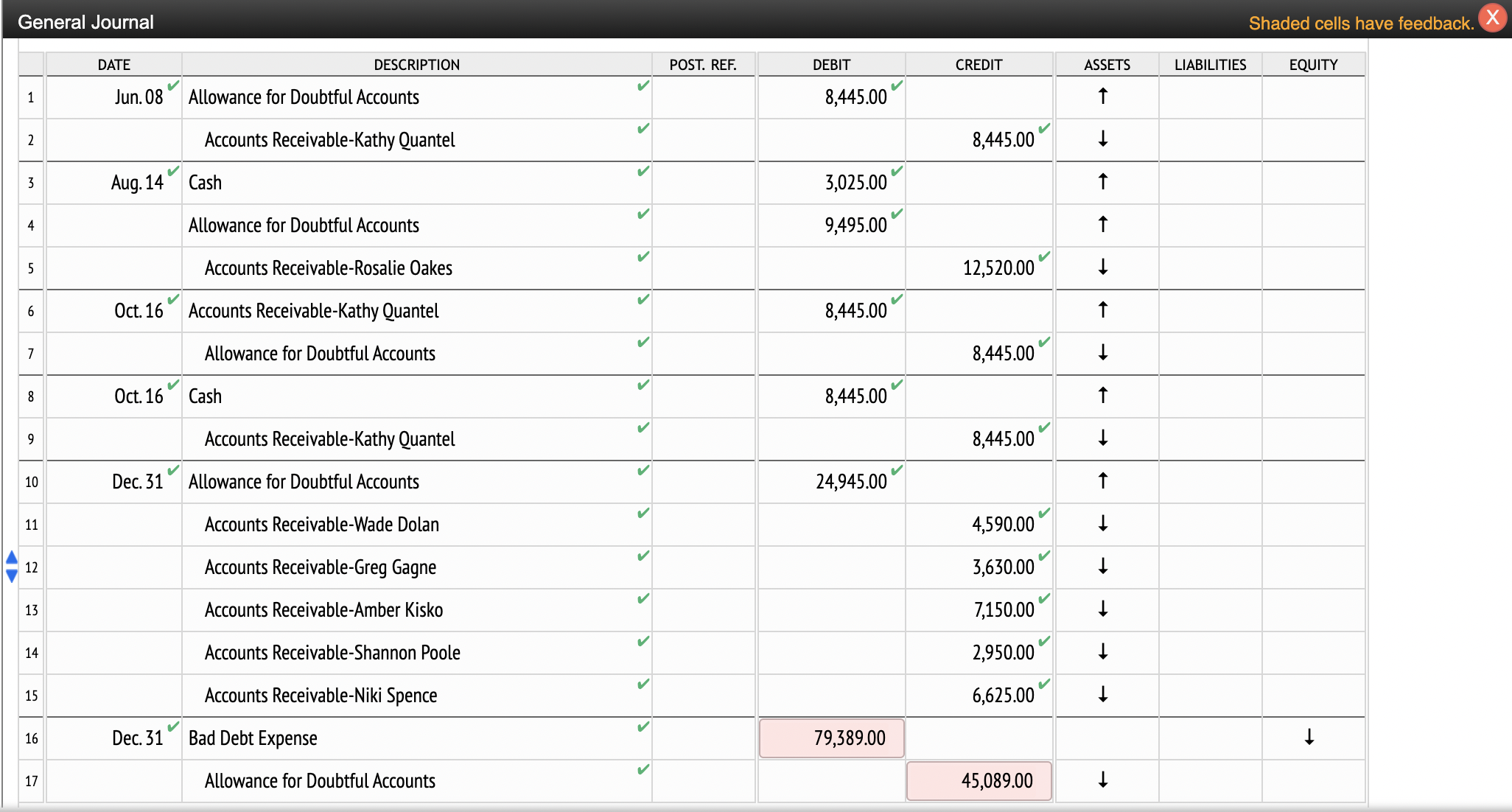Select row number 10 header
1512x812 pixels.
31,482
